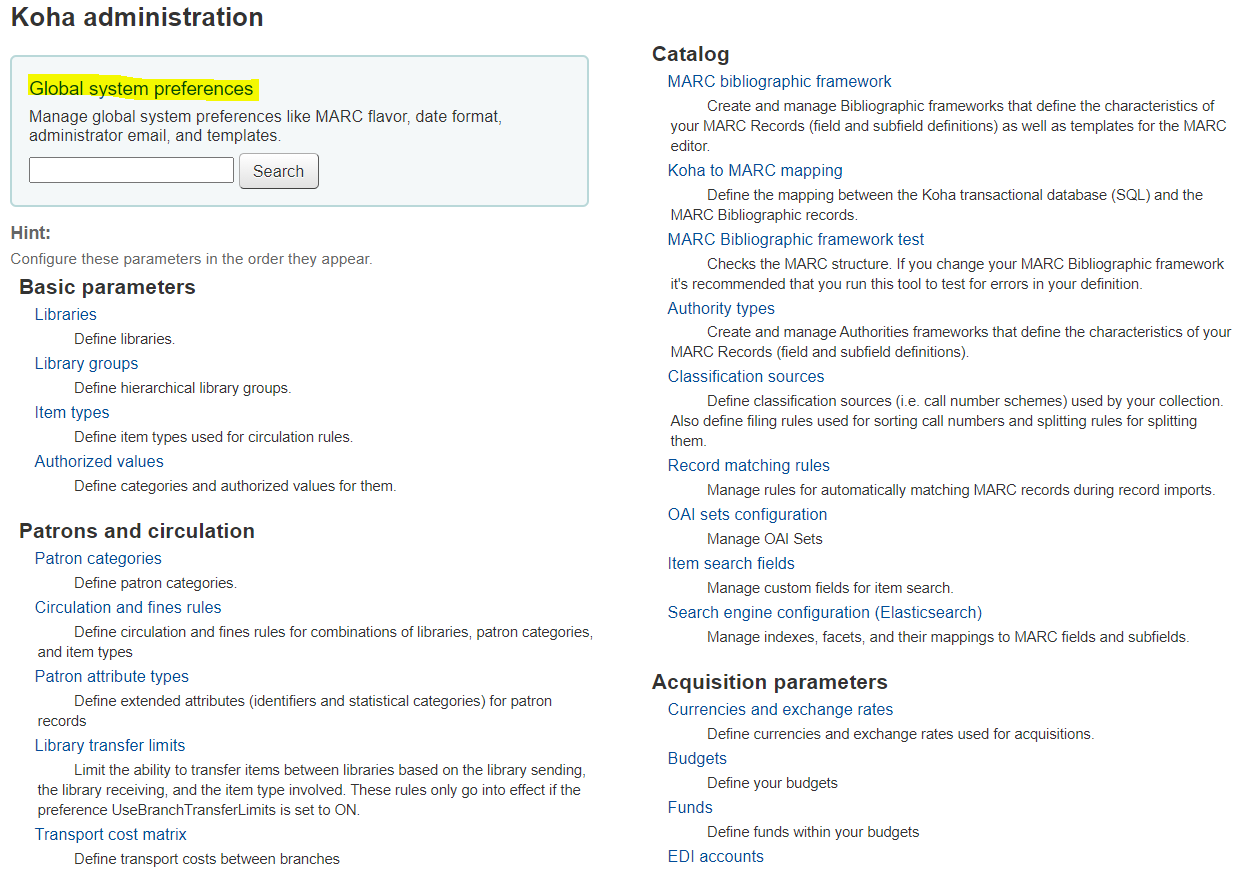Open Patron categories page

pyautogui.click(x=98, y=558)
